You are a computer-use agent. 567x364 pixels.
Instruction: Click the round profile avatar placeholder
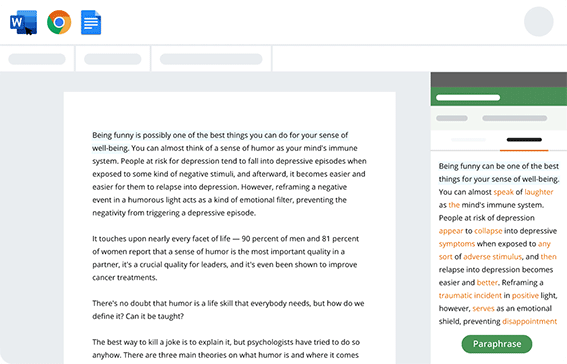538,22
